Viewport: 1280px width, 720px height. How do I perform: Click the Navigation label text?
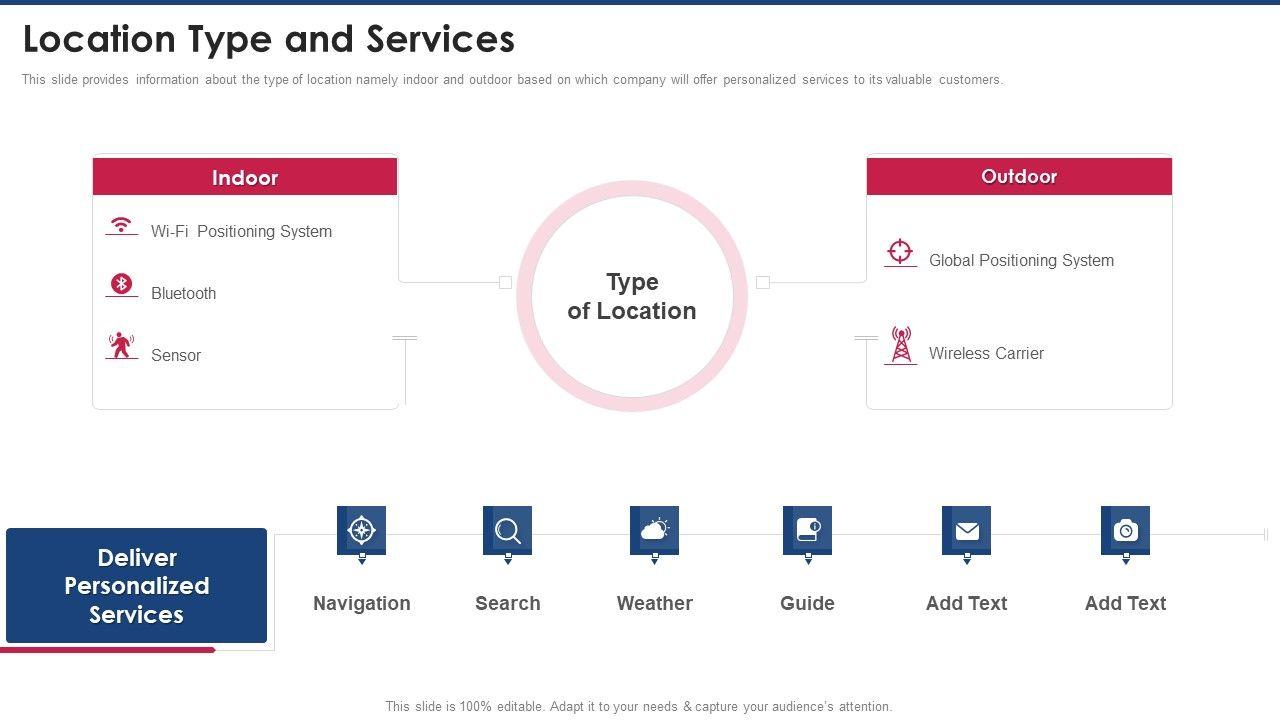(361, 603)
